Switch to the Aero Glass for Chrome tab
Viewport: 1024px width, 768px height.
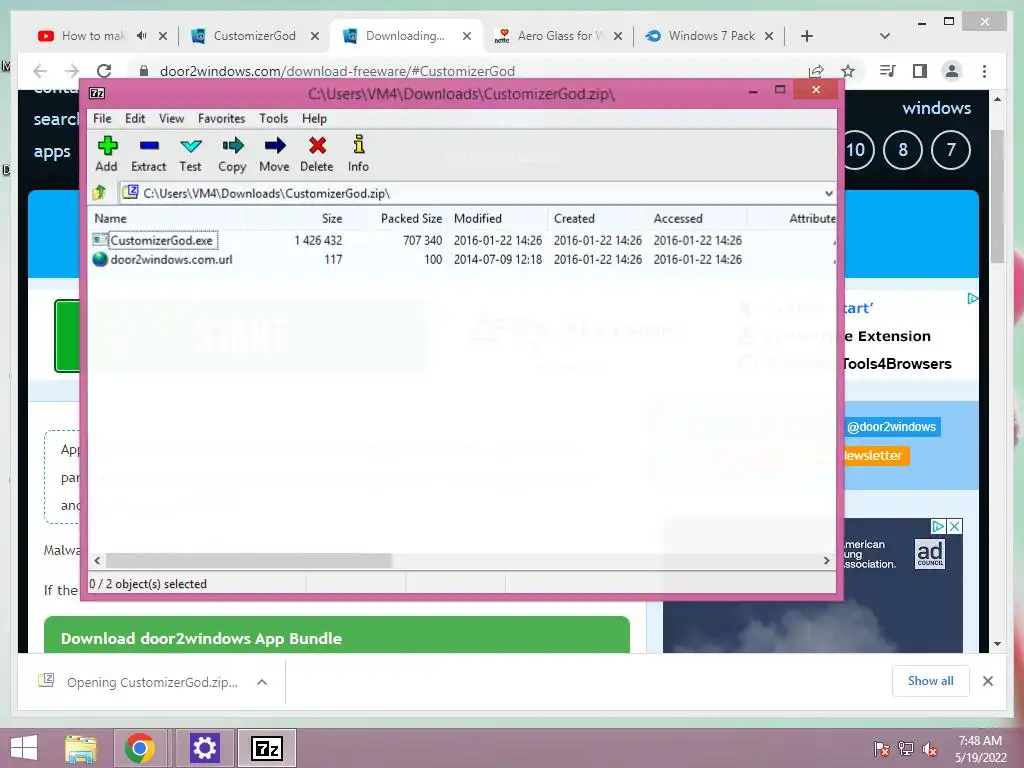(x=558, y=36)
